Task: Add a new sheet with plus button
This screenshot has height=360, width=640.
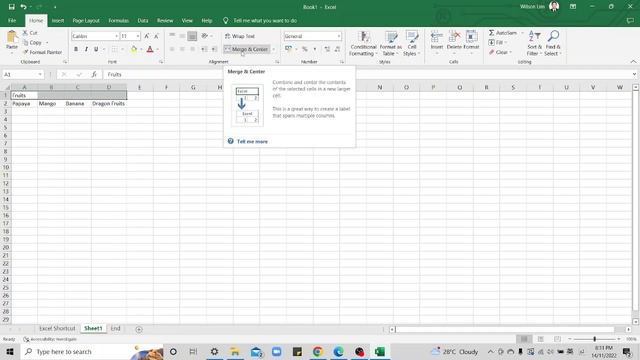Action: pos(139,329)
